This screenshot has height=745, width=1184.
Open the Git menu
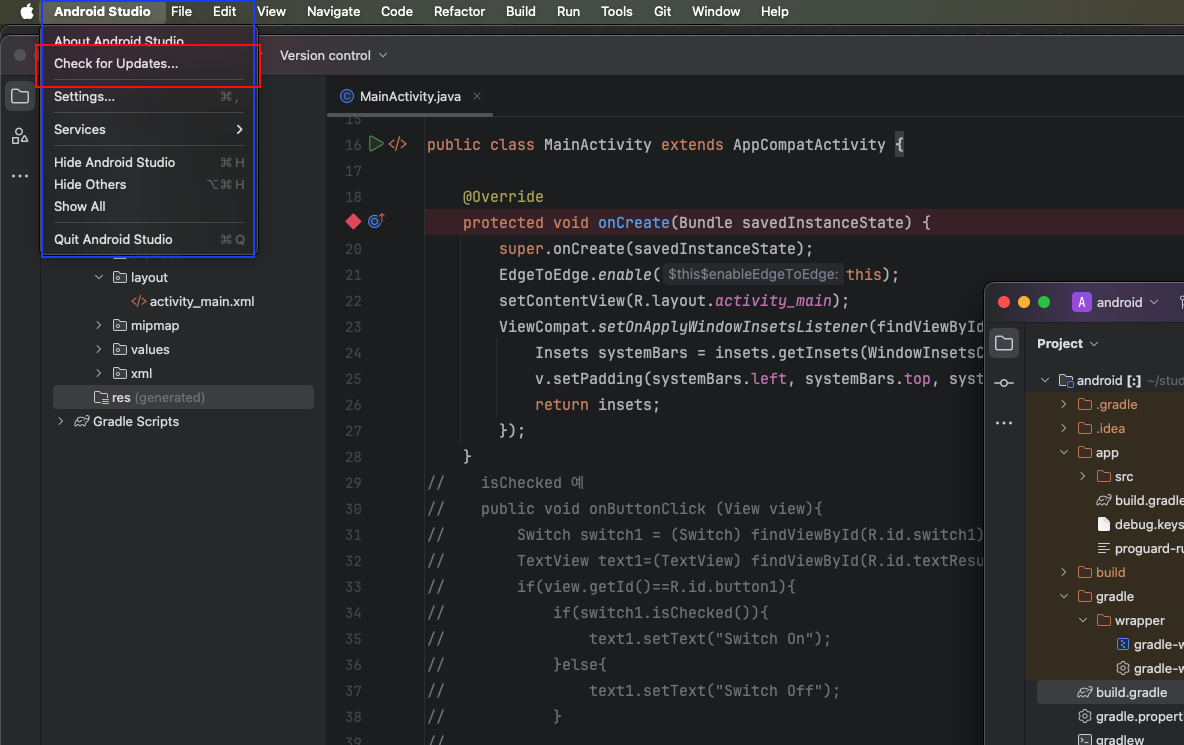(662, 11)
